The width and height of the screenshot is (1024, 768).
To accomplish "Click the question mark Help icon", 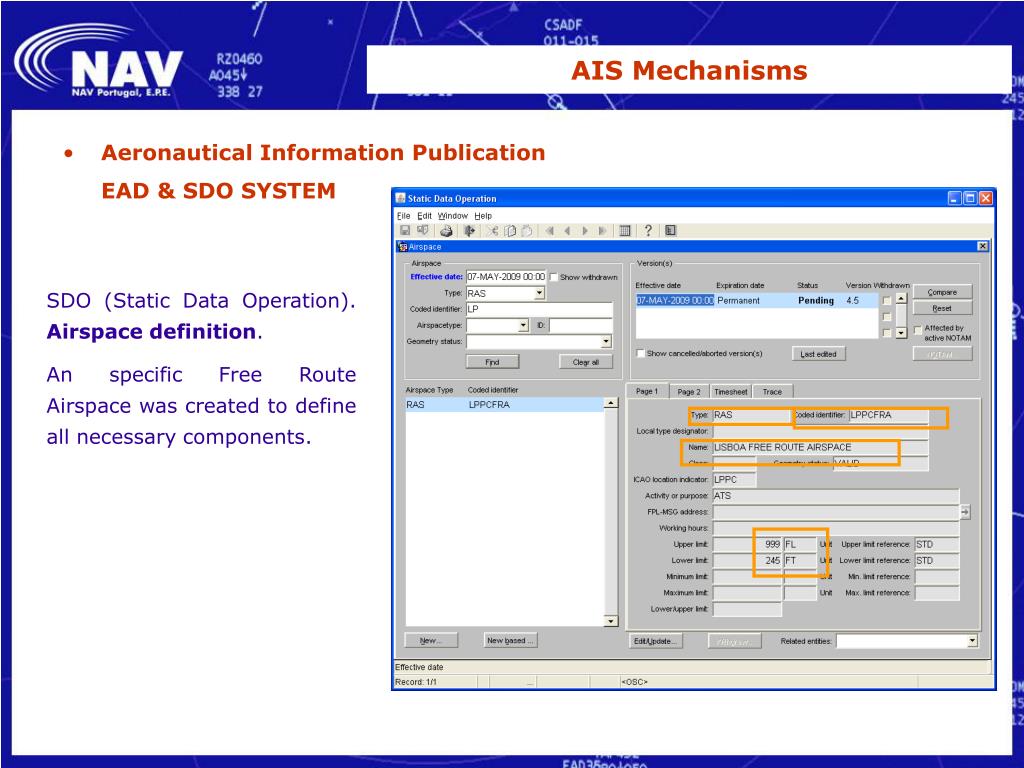I will (648, 231).
